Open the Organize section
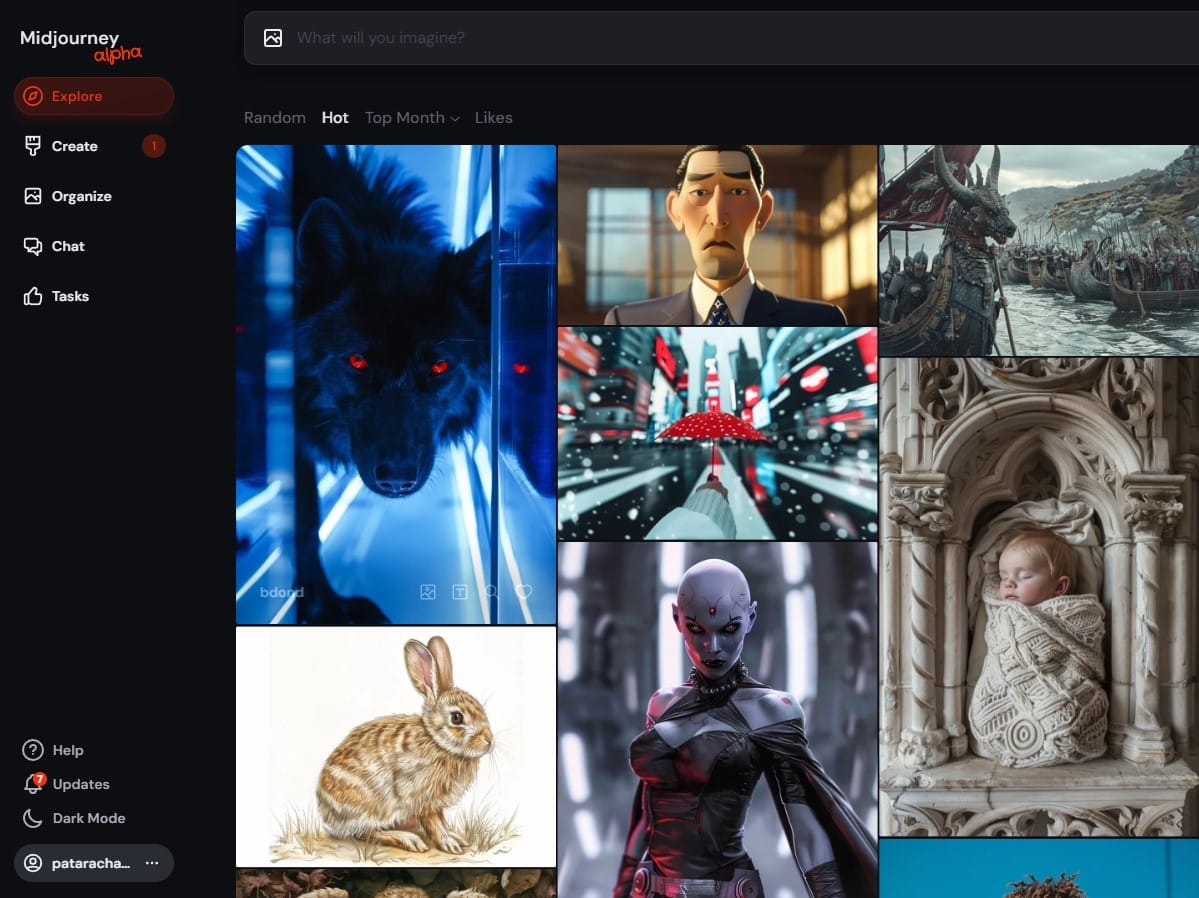Viewport: 1199px width, 898px height. coord(81,196)
